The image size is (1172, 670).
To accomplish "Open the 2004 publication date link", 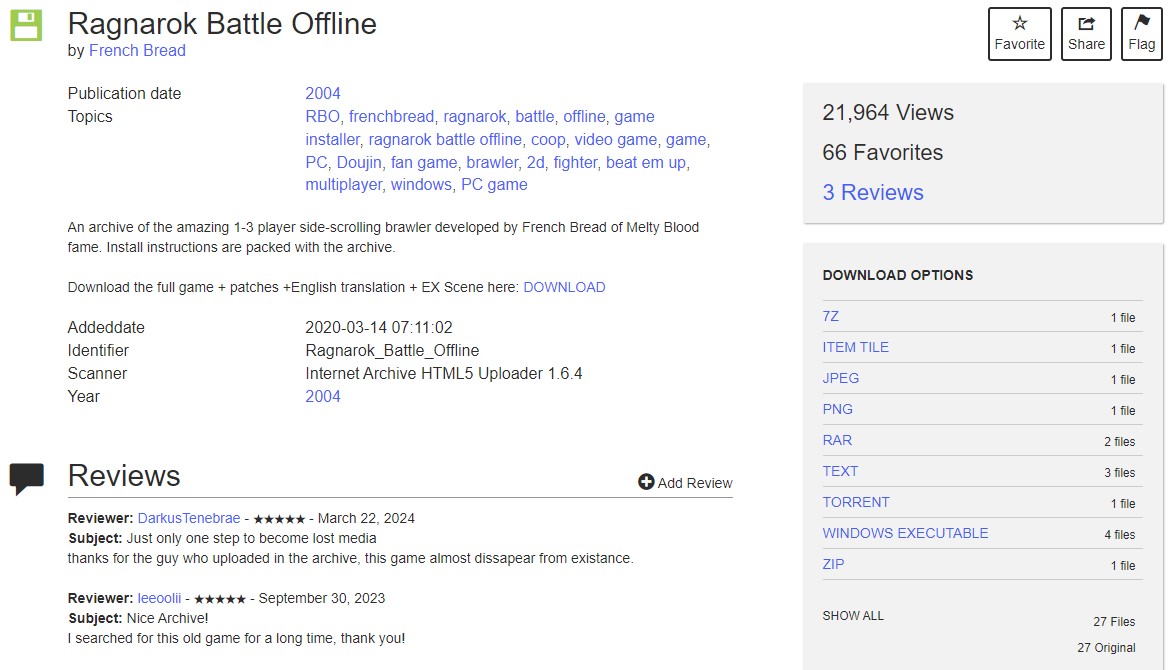I will point(323,93).
